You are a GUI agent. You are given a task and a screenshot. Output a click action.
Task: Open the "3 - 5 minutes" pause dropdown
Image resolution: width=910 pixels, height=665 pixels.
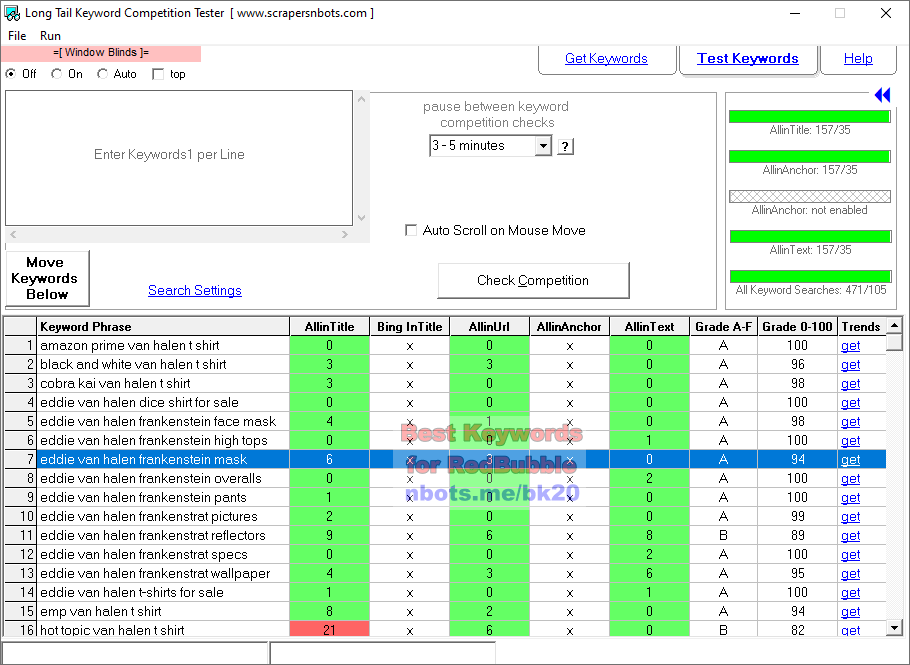[543, 146]
